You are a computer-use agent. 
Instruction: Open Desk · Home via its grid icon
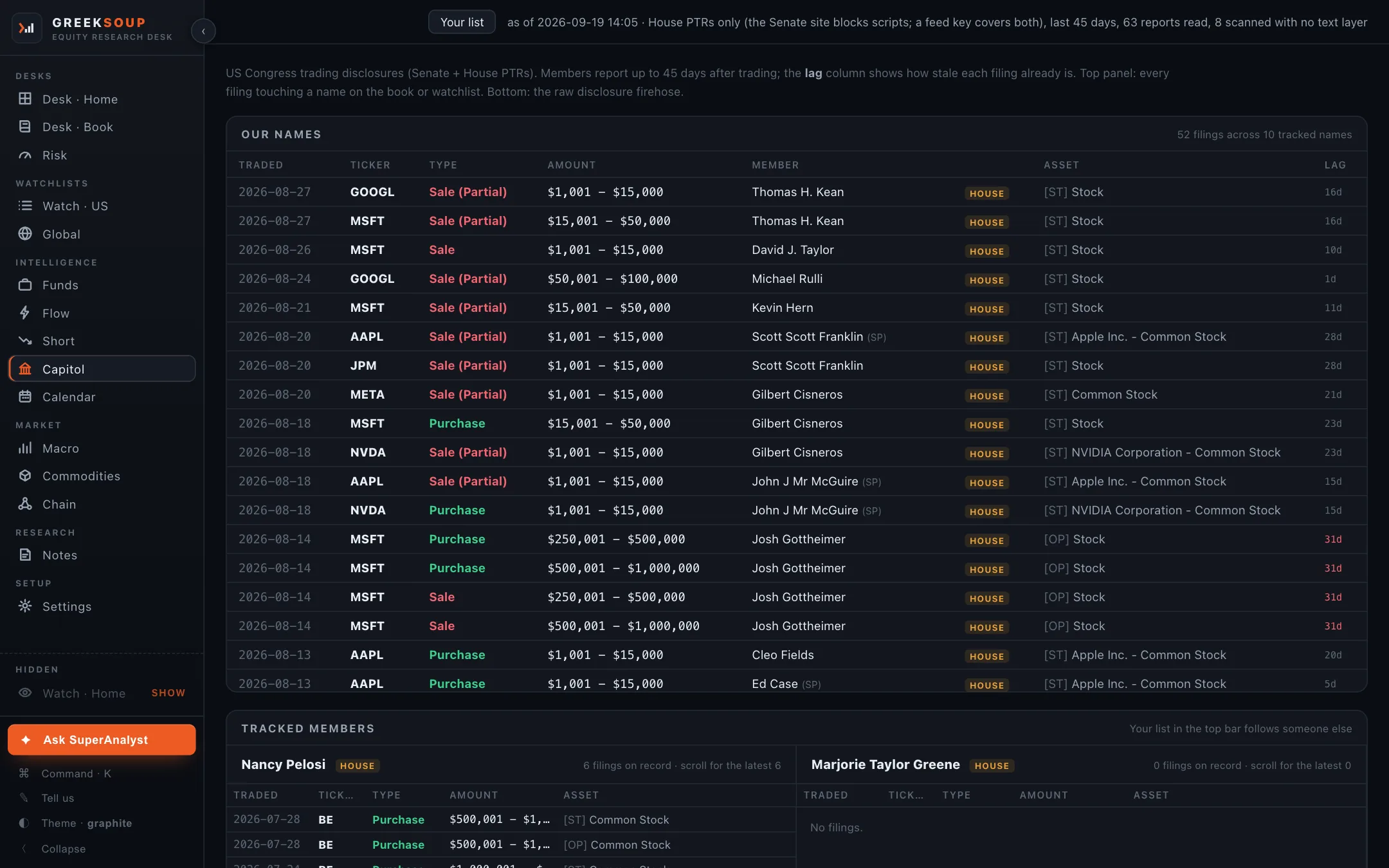[25, 99]
